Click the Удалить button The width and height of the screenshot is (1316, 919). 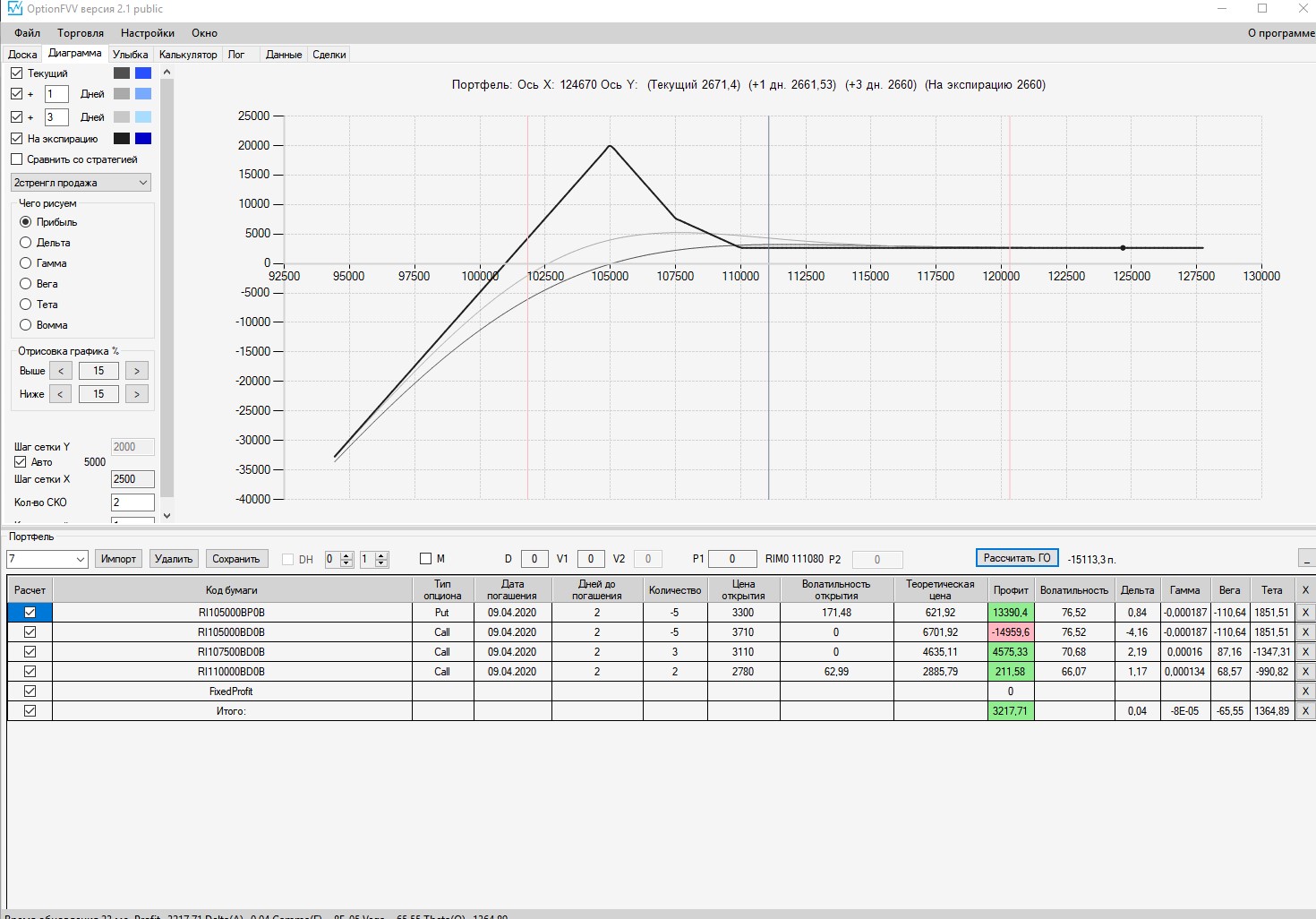pyautogui.click(x=174, y=559)
